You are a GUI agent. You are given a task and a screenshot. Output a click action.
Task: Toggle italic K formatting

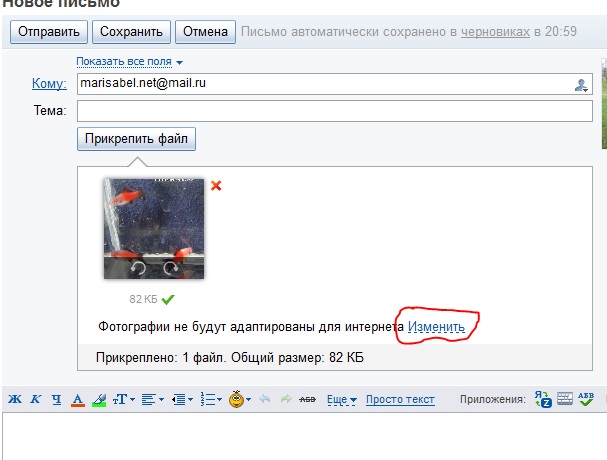tap(35, 400)
